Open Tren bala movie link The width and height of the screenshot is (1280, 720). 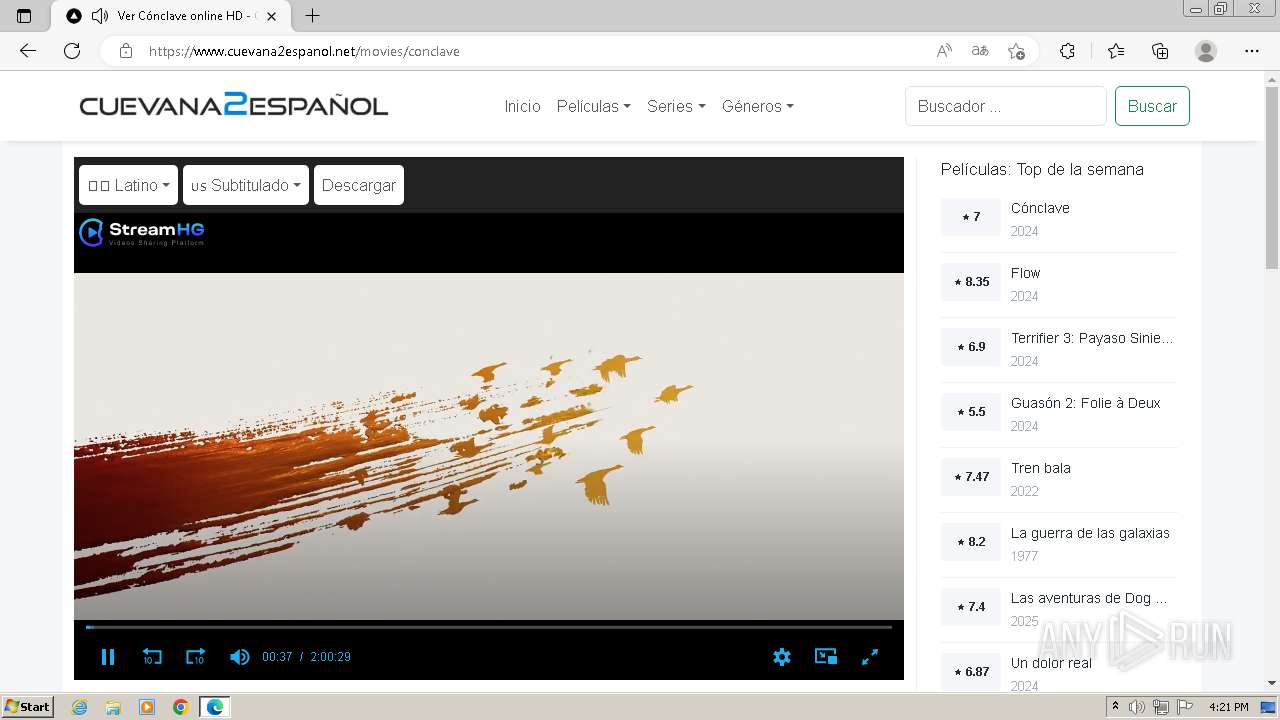pos(1040,468)
